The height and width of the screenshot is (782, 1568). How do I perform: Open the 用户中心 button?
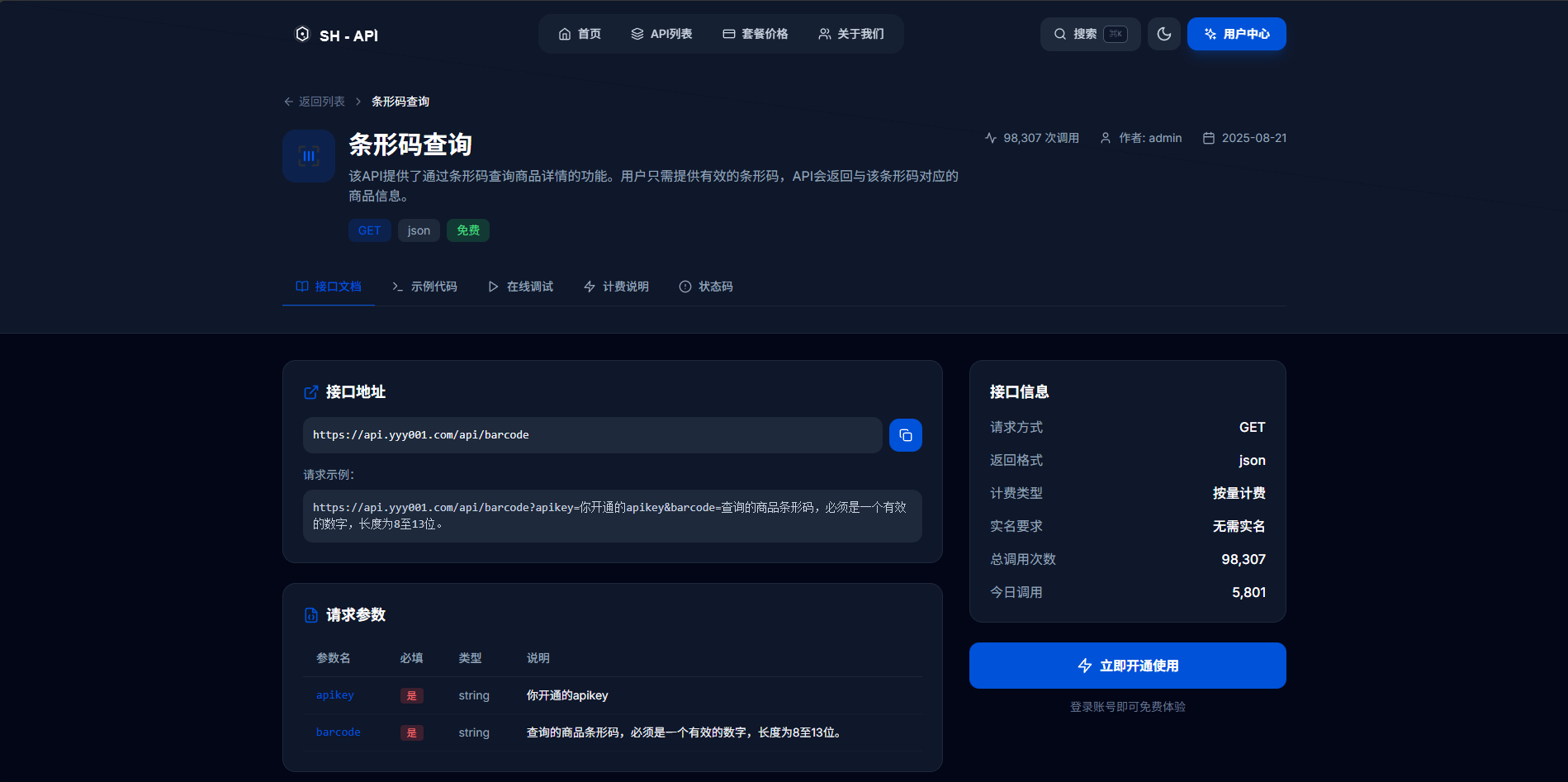pos(1236,34)
